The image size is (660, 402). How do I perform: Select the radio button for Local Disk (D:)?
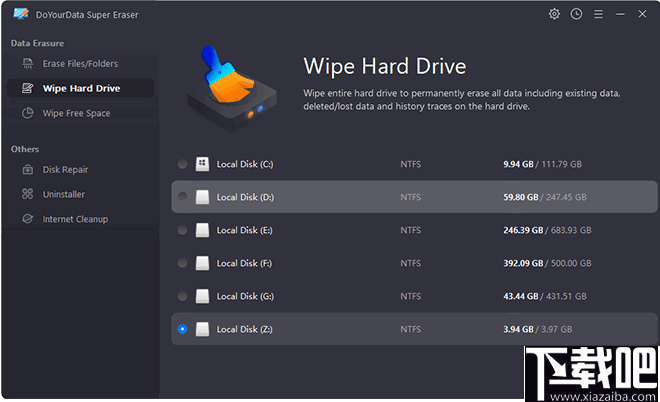[x=182, y=197]
